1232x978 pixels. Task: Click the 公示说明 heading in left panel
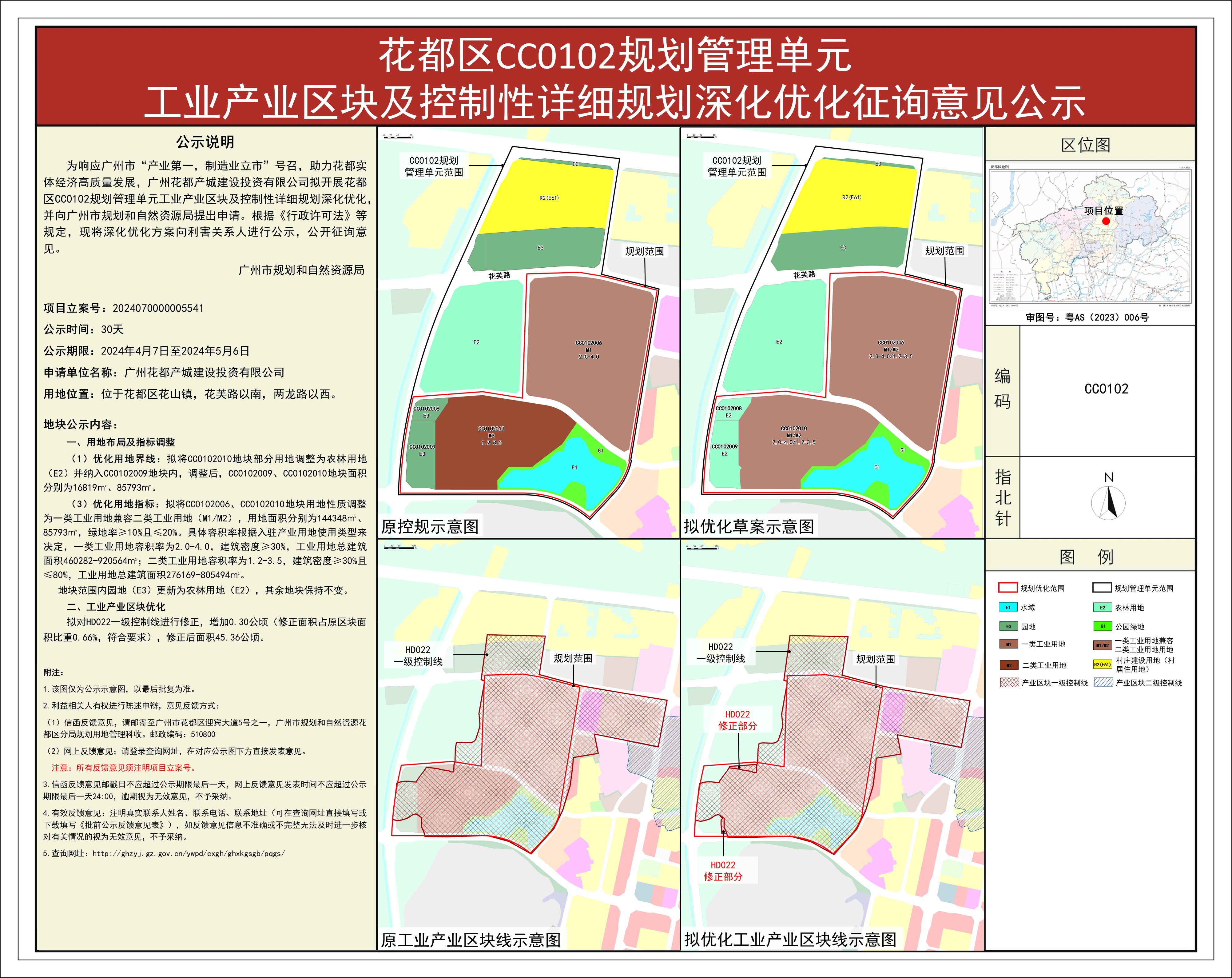205,142
